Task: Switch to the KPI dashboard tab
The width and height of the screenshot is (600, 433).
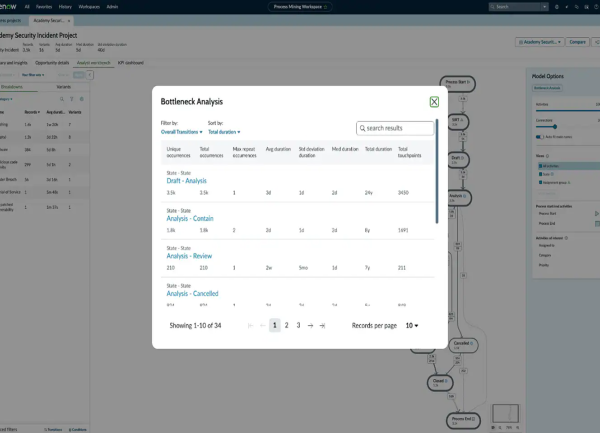Action: coord(131,63)
